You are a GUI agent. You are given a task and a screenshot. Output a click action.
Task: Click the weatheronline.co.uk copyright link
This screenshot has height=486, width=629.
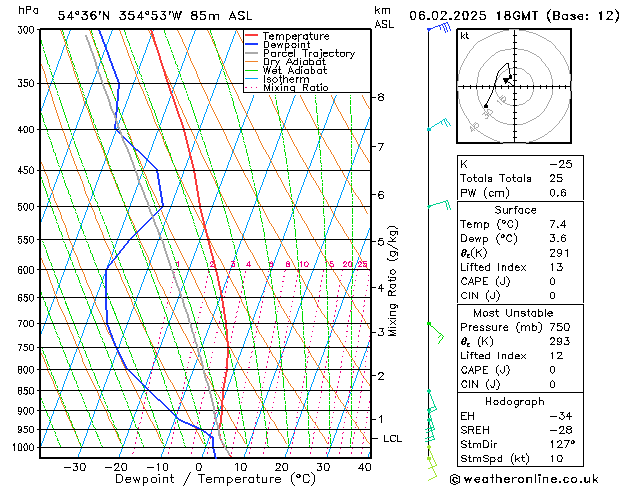coord(524,479)
